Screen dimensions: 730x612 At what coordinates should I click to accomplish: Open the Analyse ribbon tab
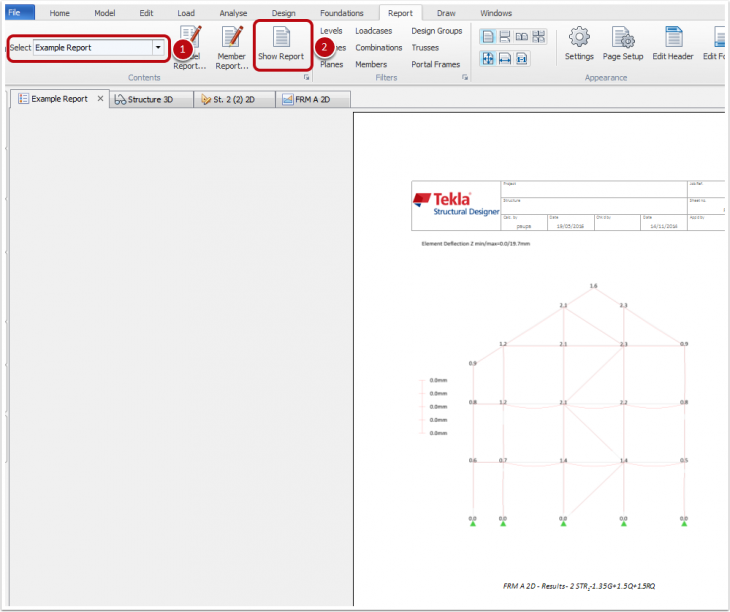click(x=233, y=13)
